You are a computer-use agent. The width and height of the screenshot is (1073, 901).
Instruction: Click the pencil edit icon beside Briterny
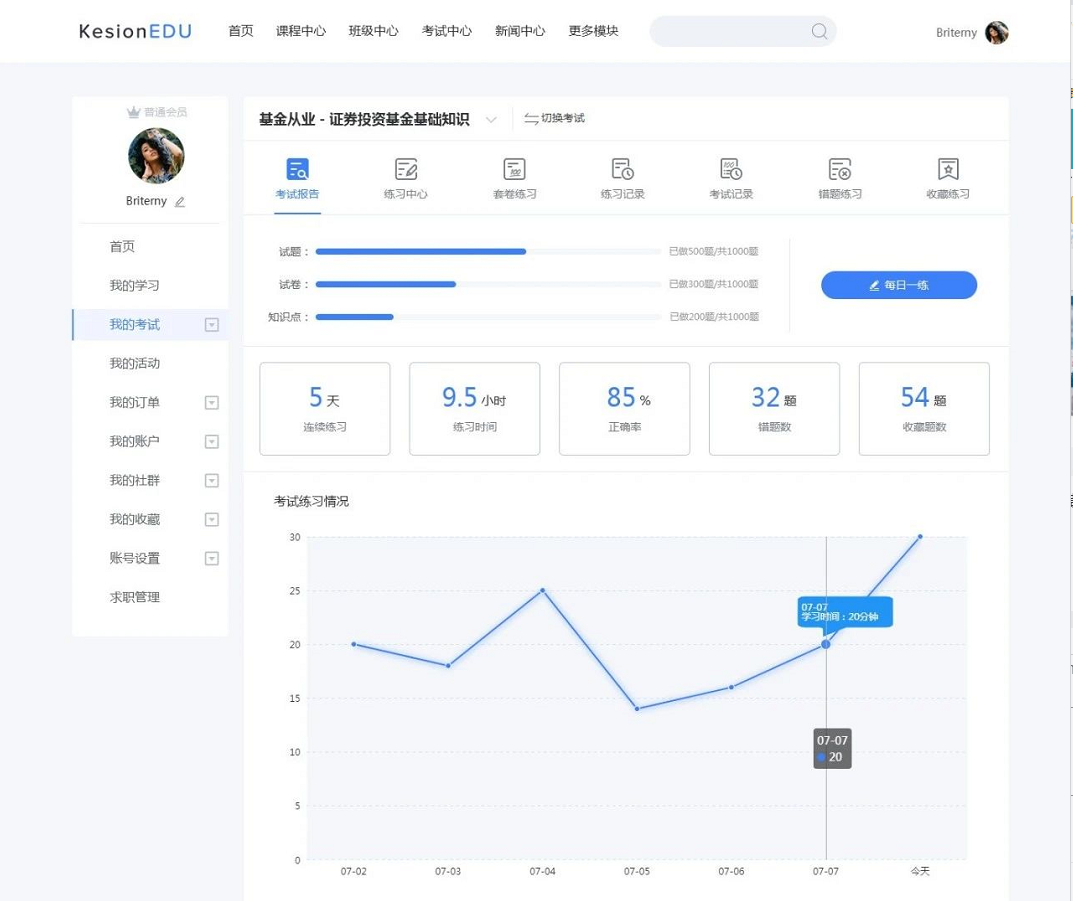[180, 202]
